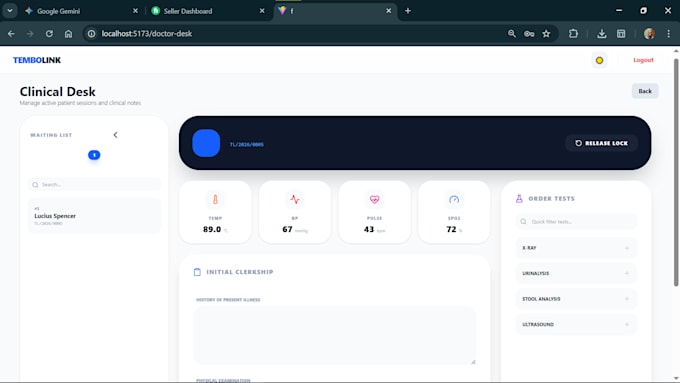Image resolution: width=680 pixels, height=383 pixels.
Task: Bookmark this page with star icon
Action: [546, 34]
